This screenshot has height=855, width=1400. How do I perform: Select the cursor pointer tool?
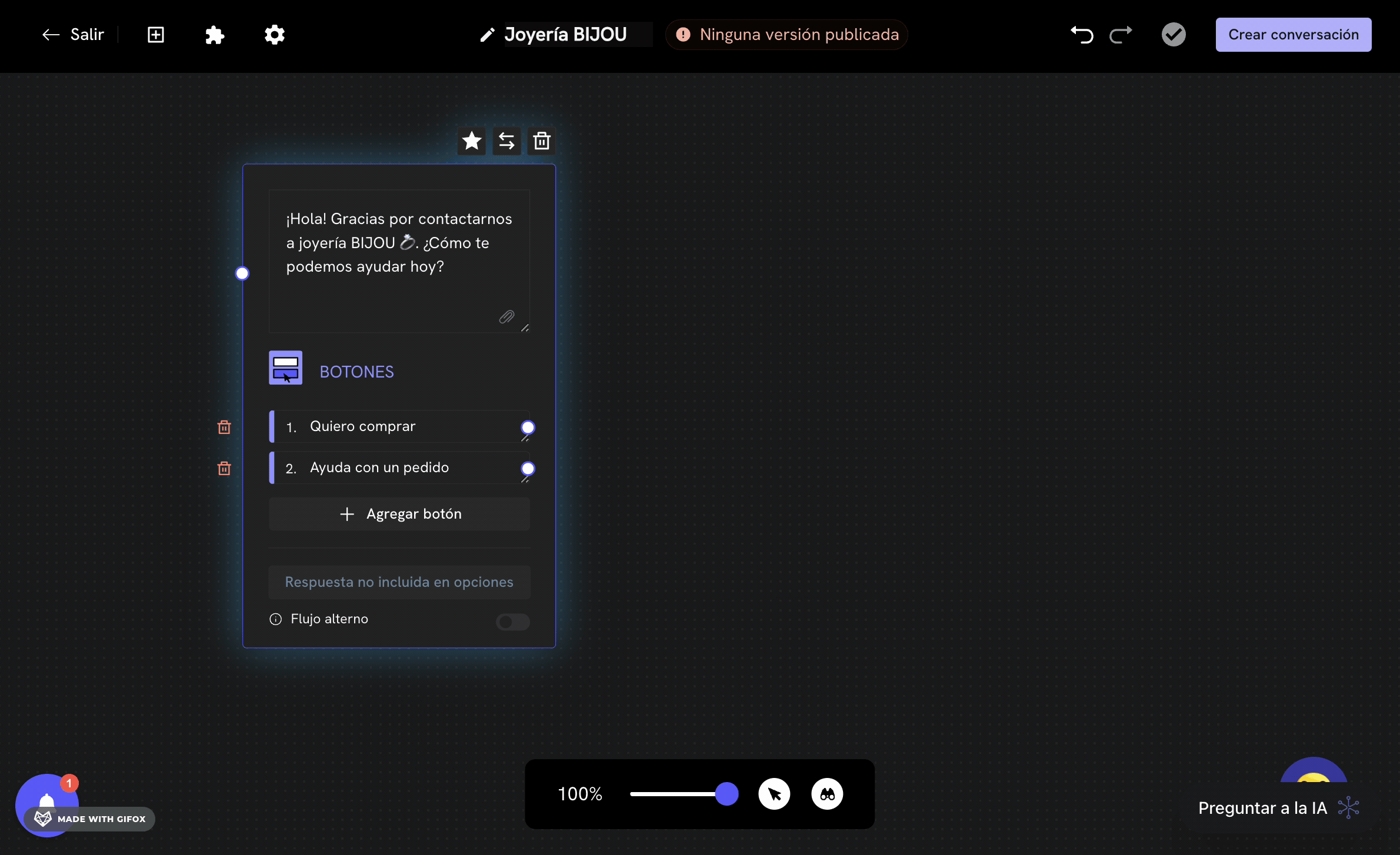(x=774, y=794)
